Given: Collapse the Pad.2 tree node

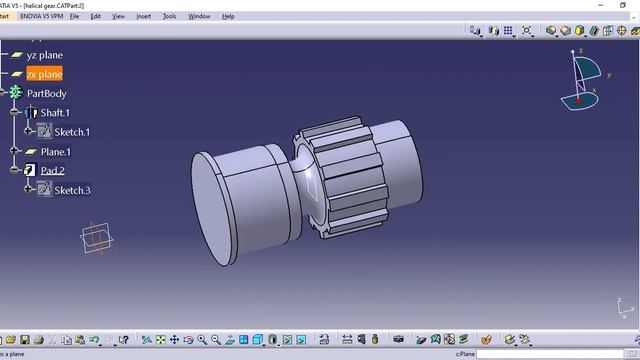Looking at the screenshot, I should pos(15,170).
